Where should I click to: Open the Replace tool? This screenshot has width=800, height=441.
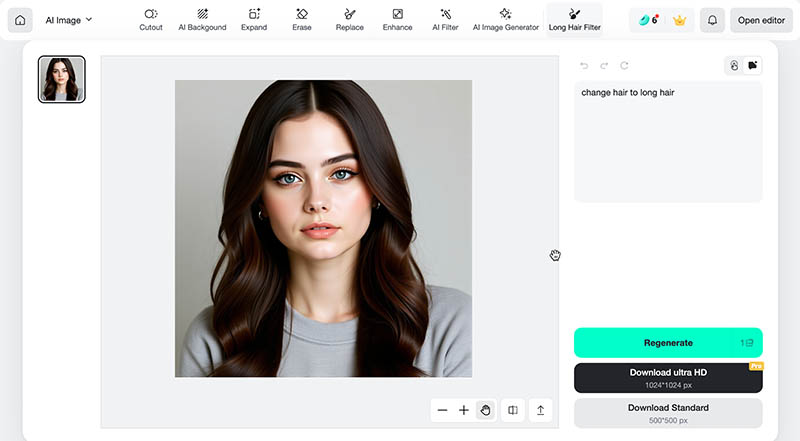(350, 19)
